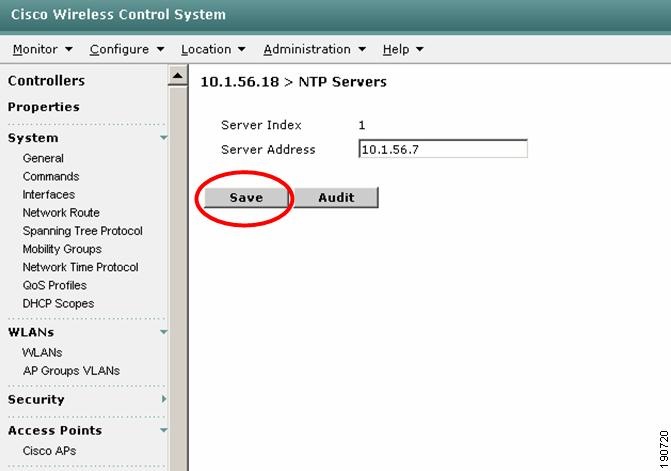Viewport: 671px width, 471px height.
Task: Open Mobility Groups page
Action: point(62,249)
